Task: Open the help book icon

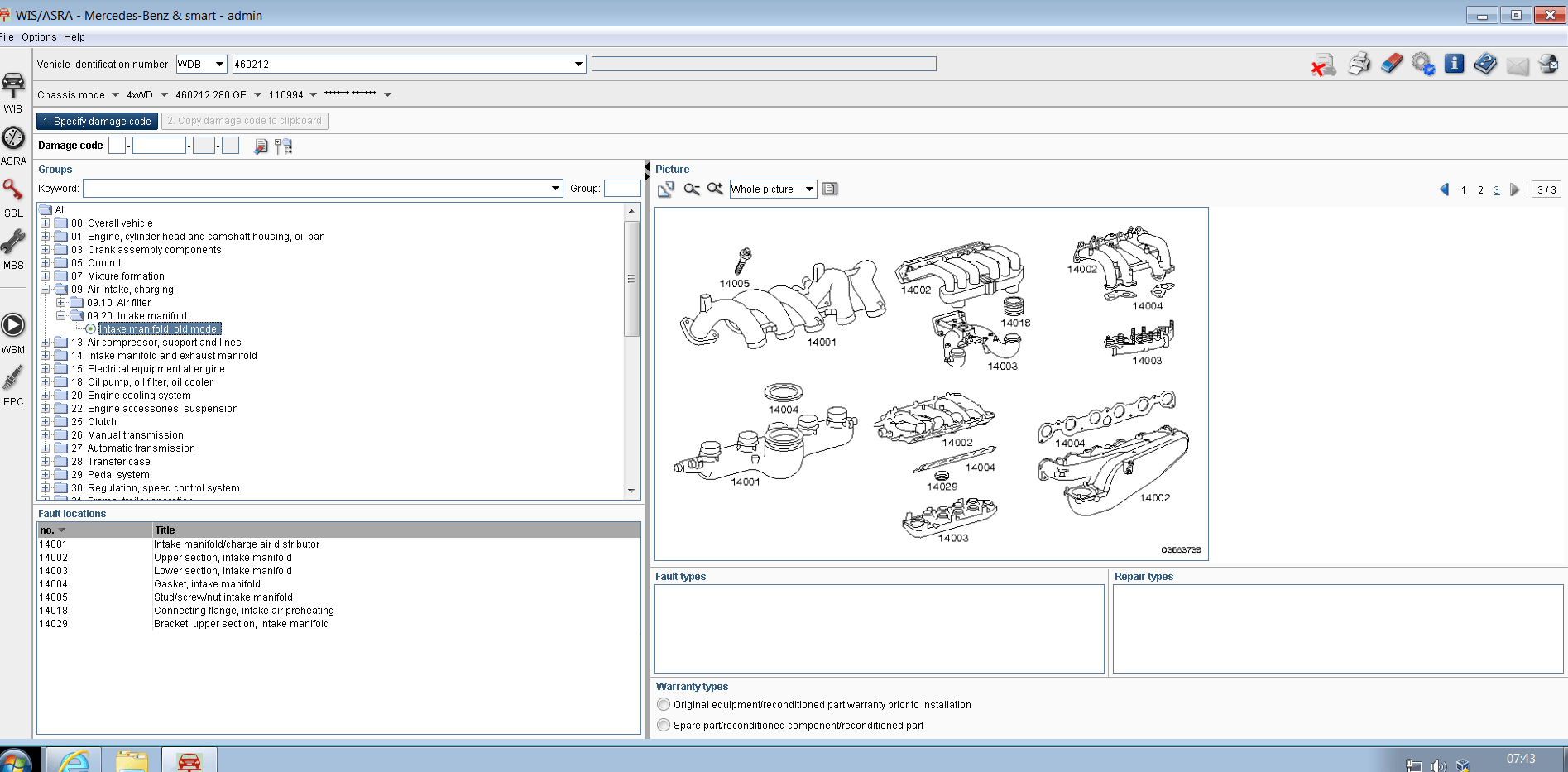Action: [x=1485, y=64]
